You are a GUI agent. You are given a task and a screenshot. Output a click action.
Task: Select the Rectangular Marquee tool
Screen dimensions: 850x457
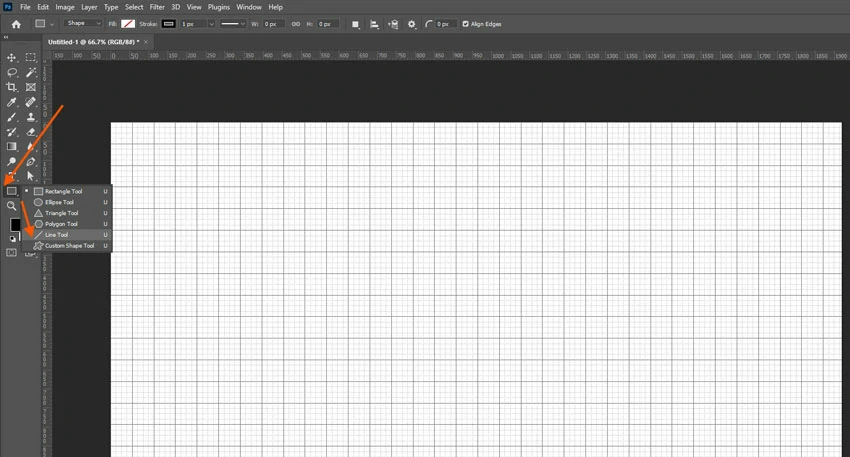click(x=31, y=58)
